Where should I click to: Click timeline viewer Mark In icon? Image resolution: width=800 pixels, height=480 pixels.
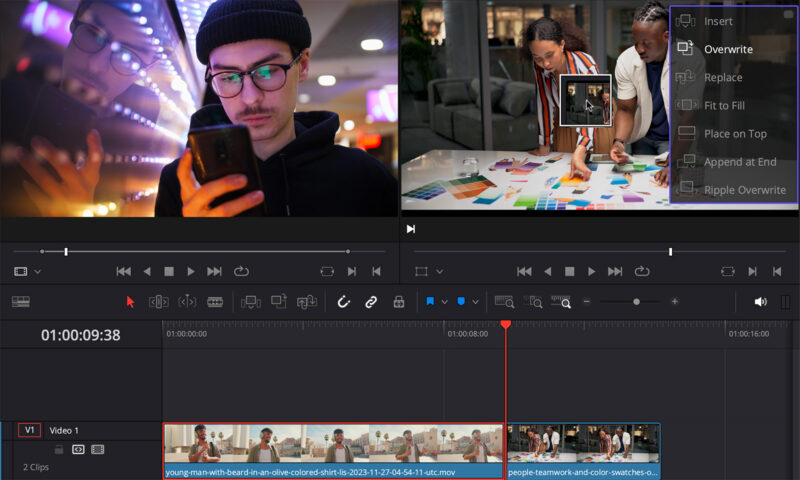tap(752, 271)
